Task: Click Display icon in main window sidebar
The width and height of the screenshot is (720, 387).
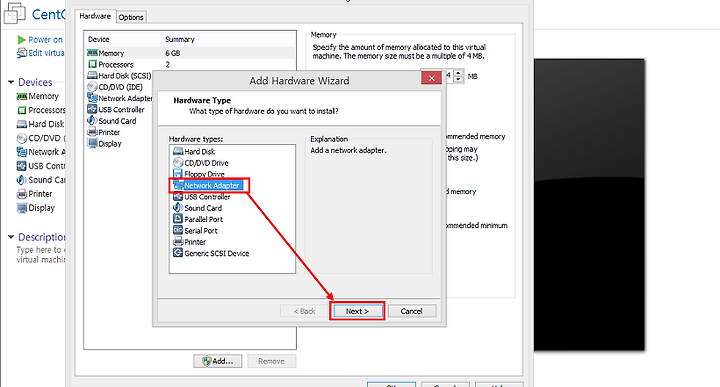Action: tap(22, 208)
